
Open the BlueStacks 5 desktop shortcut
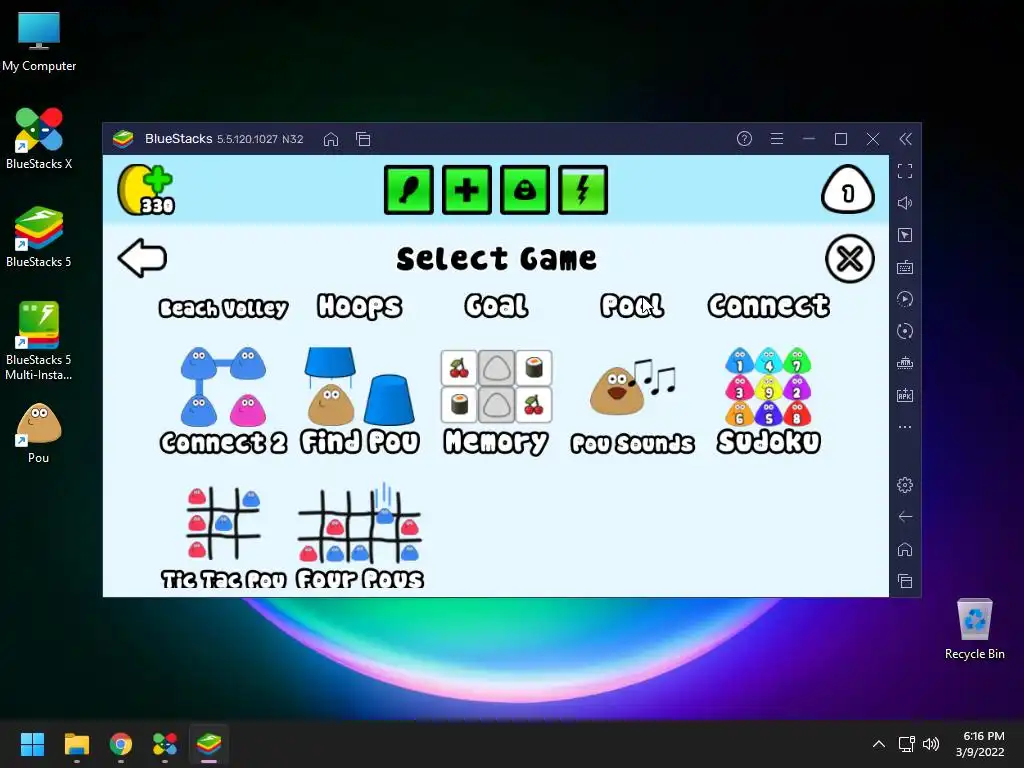(39, 236)
